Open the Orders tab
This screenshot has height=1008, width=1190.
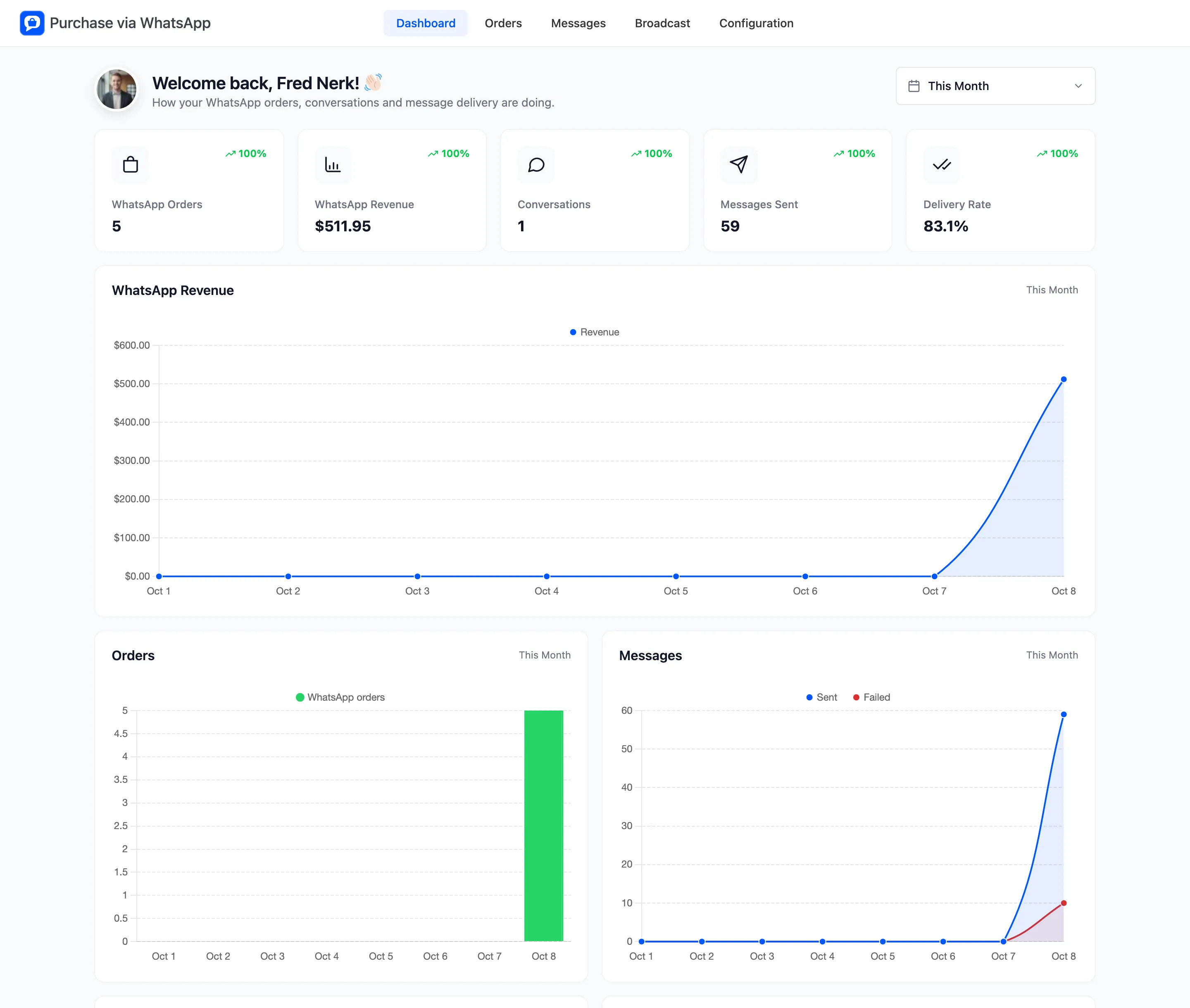pos(503,24)
